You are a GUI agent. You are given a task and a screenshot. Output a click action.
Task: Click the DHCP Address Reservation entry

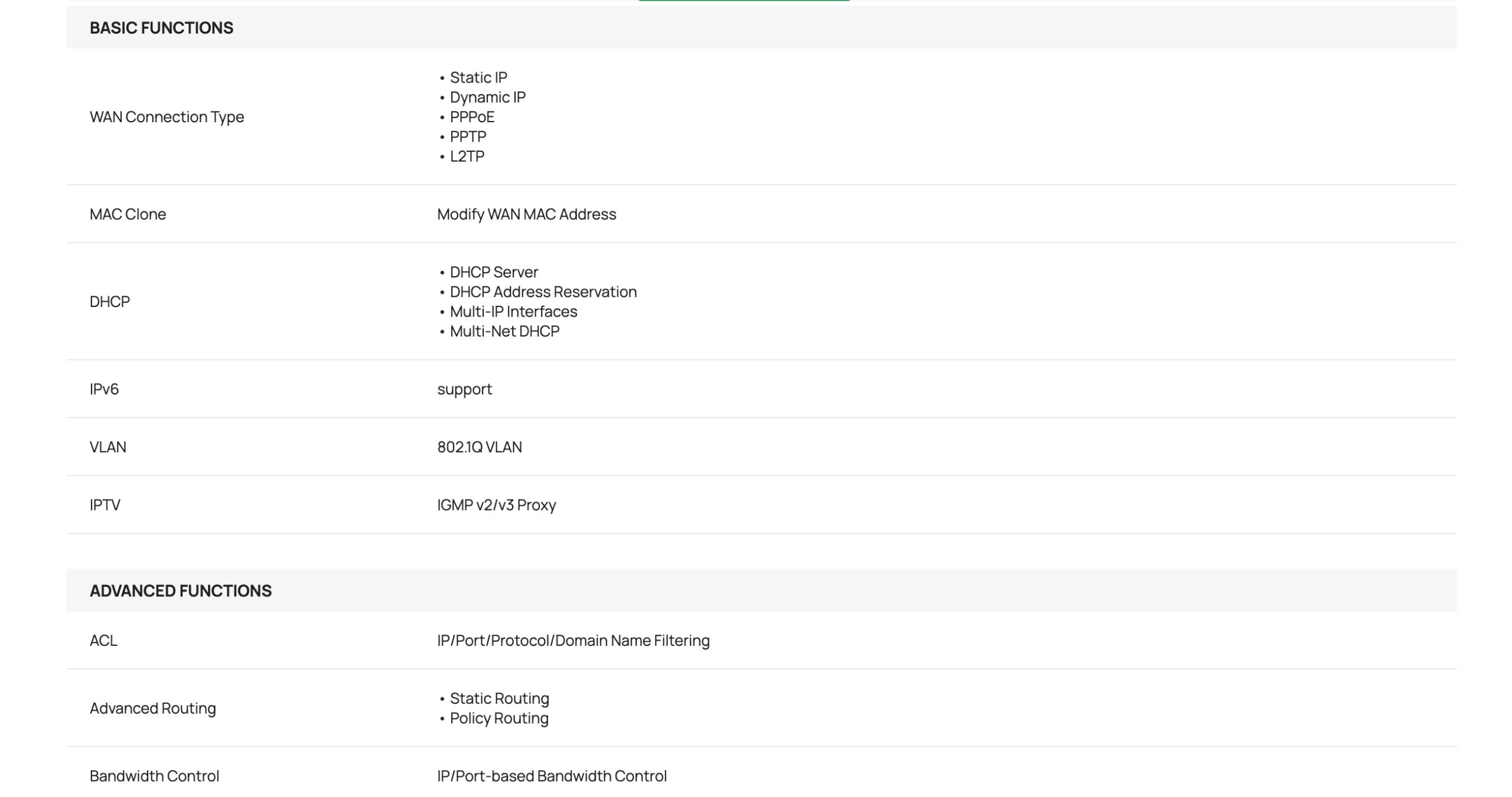coord(543,292)
